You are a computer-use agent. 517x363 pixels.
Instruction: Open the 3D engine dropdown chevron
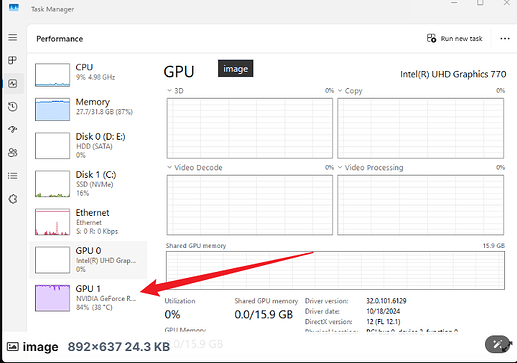pyautogui.click(x=169, y=91)
